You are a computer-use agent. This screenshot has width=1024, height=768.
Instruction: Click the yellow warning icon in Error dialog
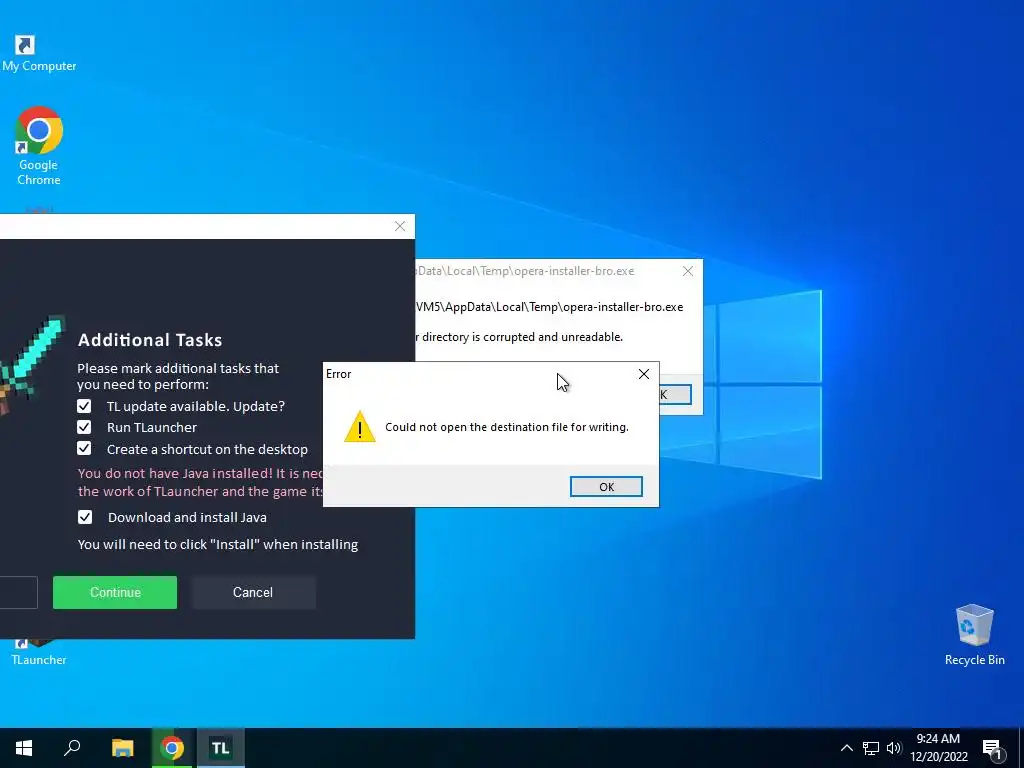[360, 426]
